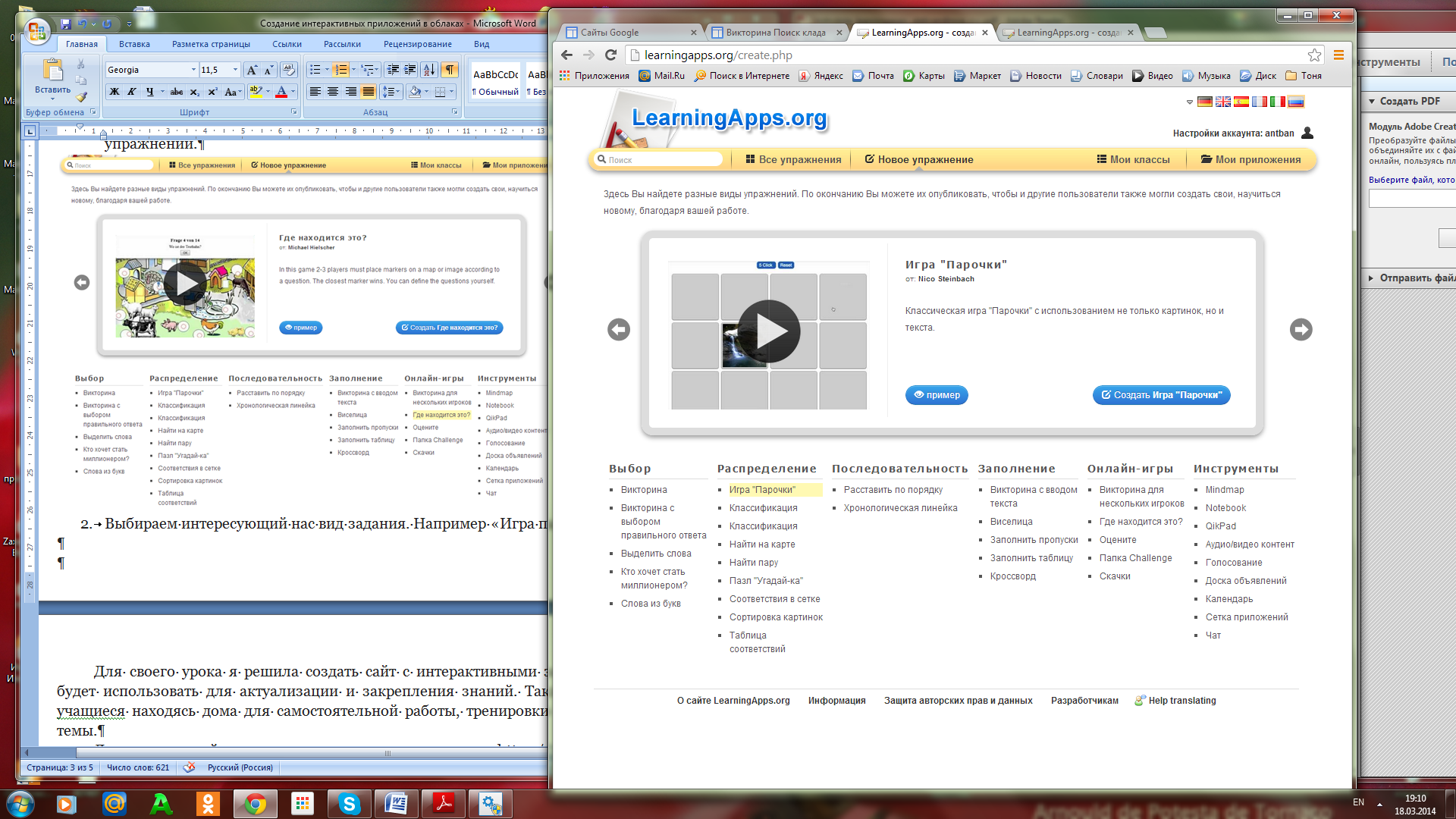
Task: Toggle the paragraph marks (¶) display in Word
Action: [x=450, y=70]
